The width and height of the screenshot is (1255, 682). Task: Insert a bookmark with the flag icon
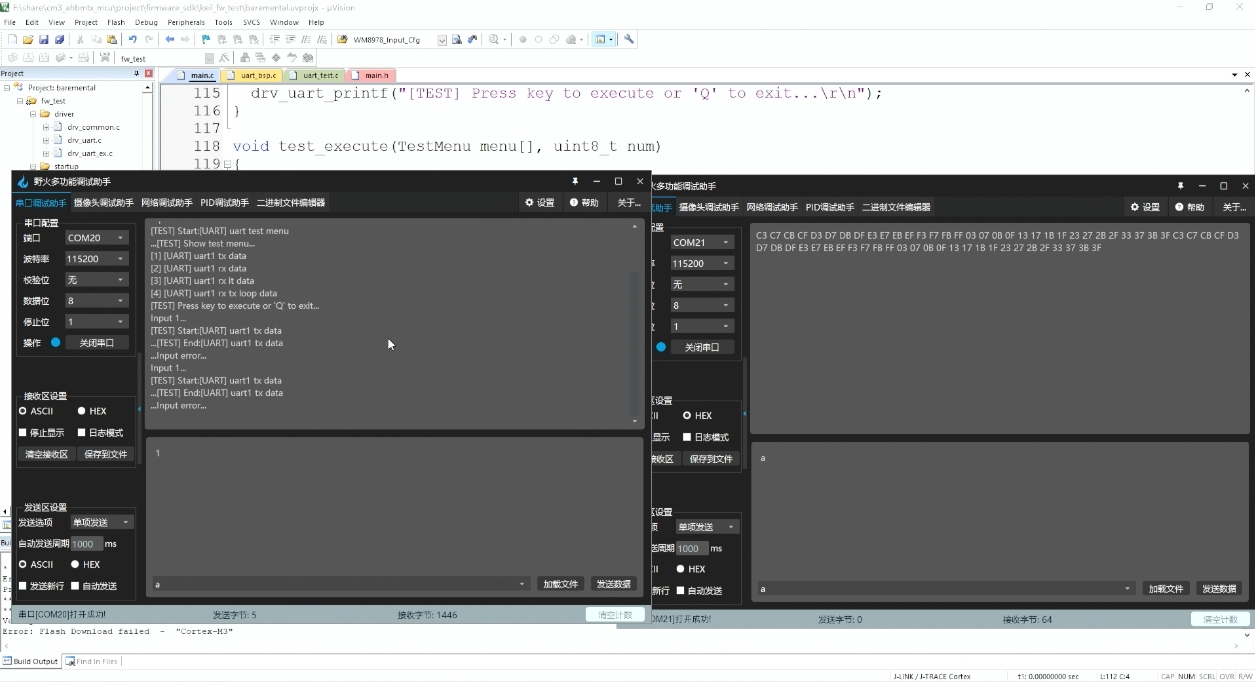pyautogui.click(x=206, y=39)
